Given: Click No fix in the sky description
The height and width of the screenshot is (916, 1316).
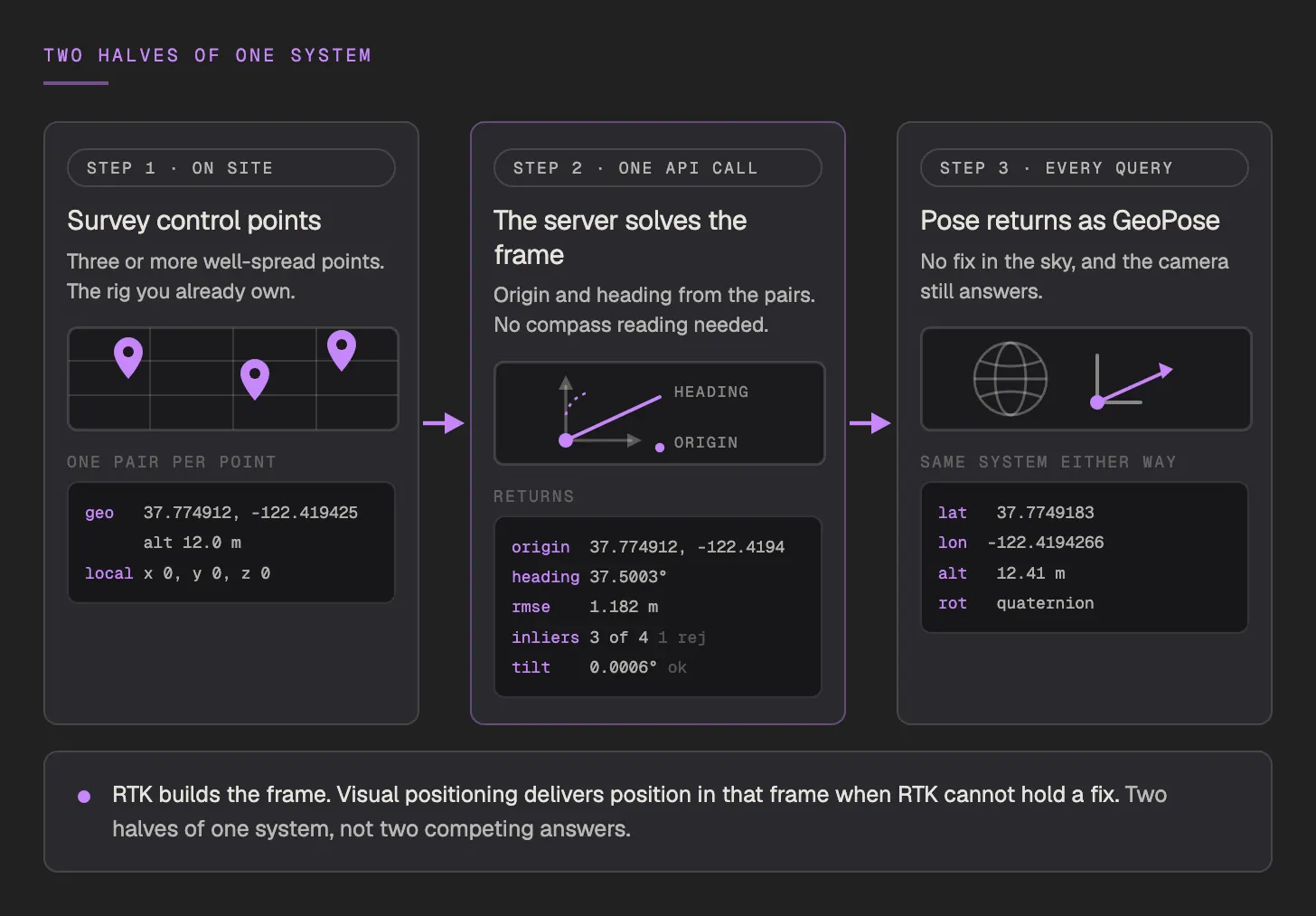Looking at the screenshot, I should point(1075,277).
